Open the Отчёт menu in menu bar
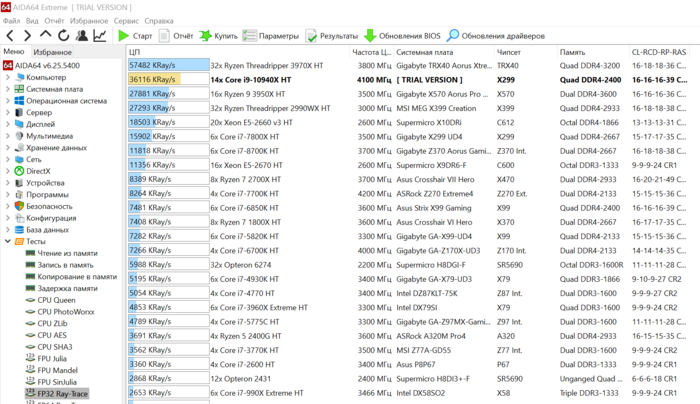The width and height of the screenshot is (700, 404). (x=54, y=21)
